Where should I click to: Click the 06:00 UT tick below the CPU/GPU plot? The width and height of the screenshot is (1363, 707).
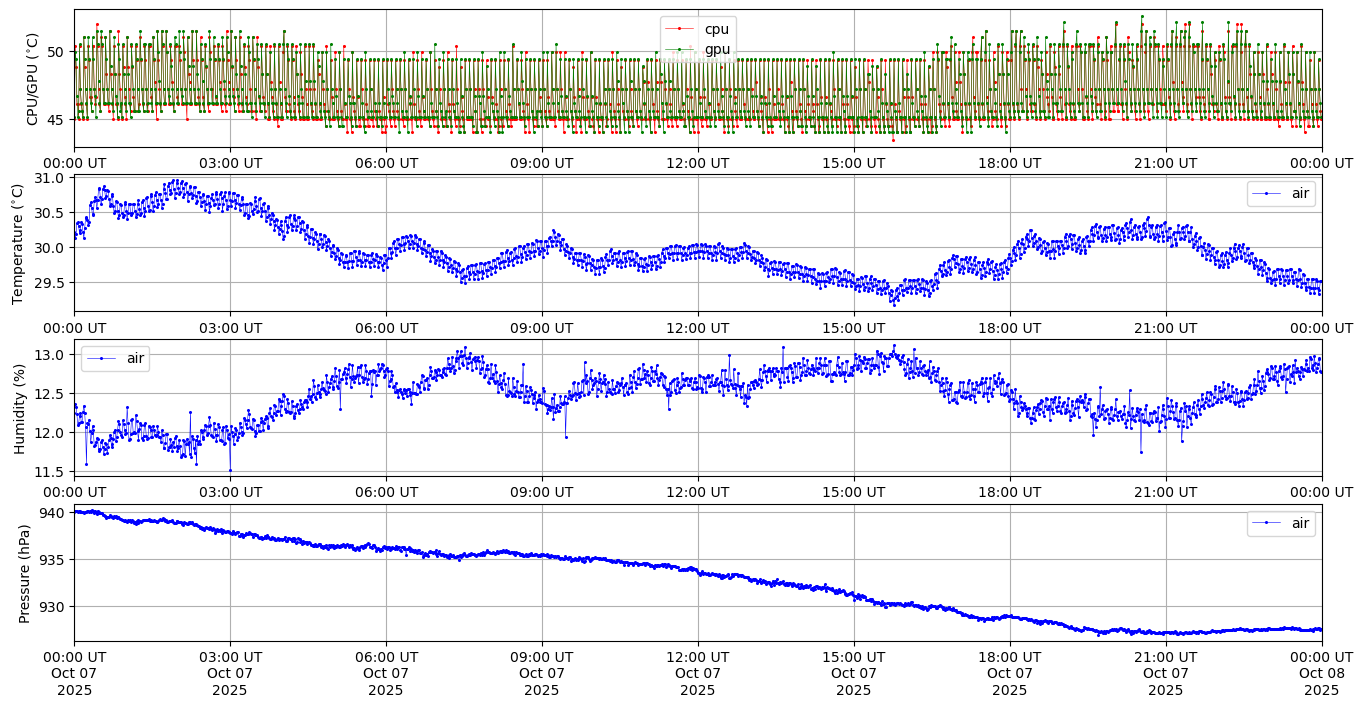[385, 163]
